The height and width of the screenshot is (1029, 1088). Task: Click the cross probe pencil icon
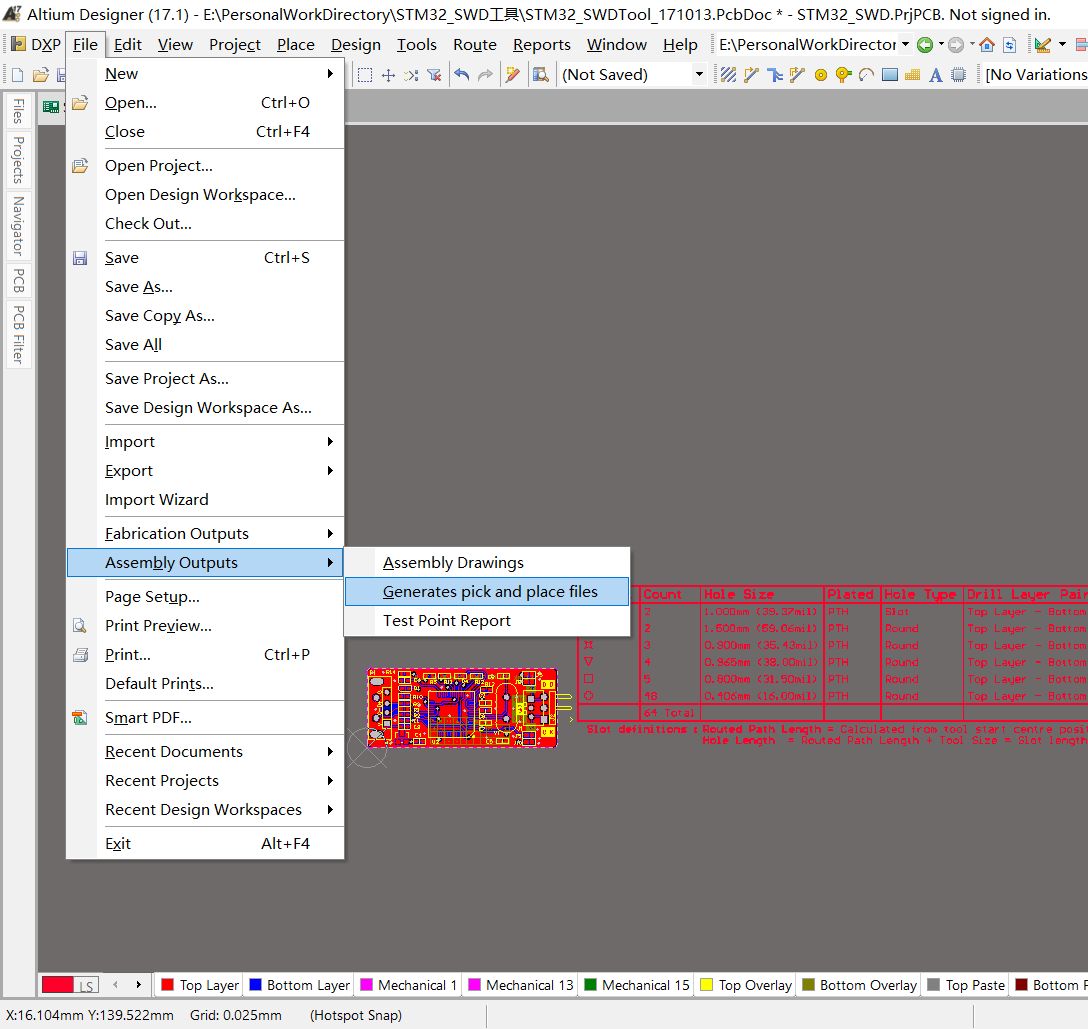(x=513, y=75)
